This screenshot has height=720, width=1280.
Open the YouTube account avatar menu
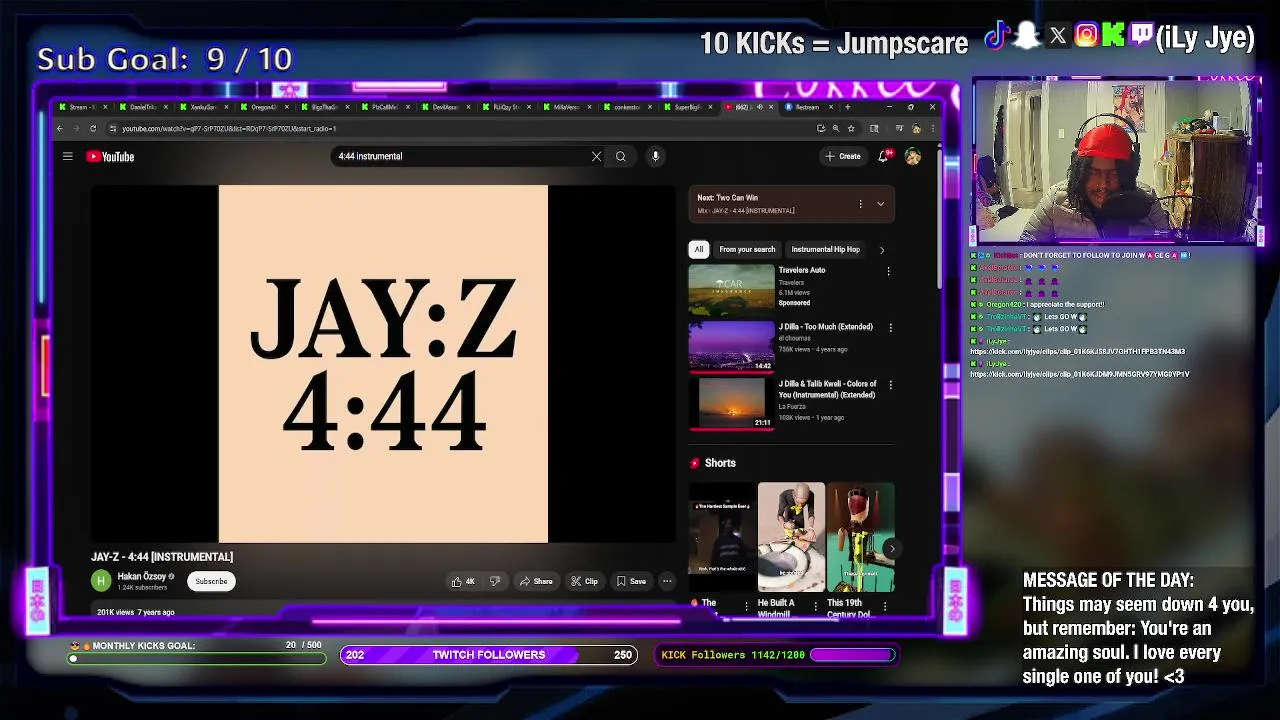point(912,156)
